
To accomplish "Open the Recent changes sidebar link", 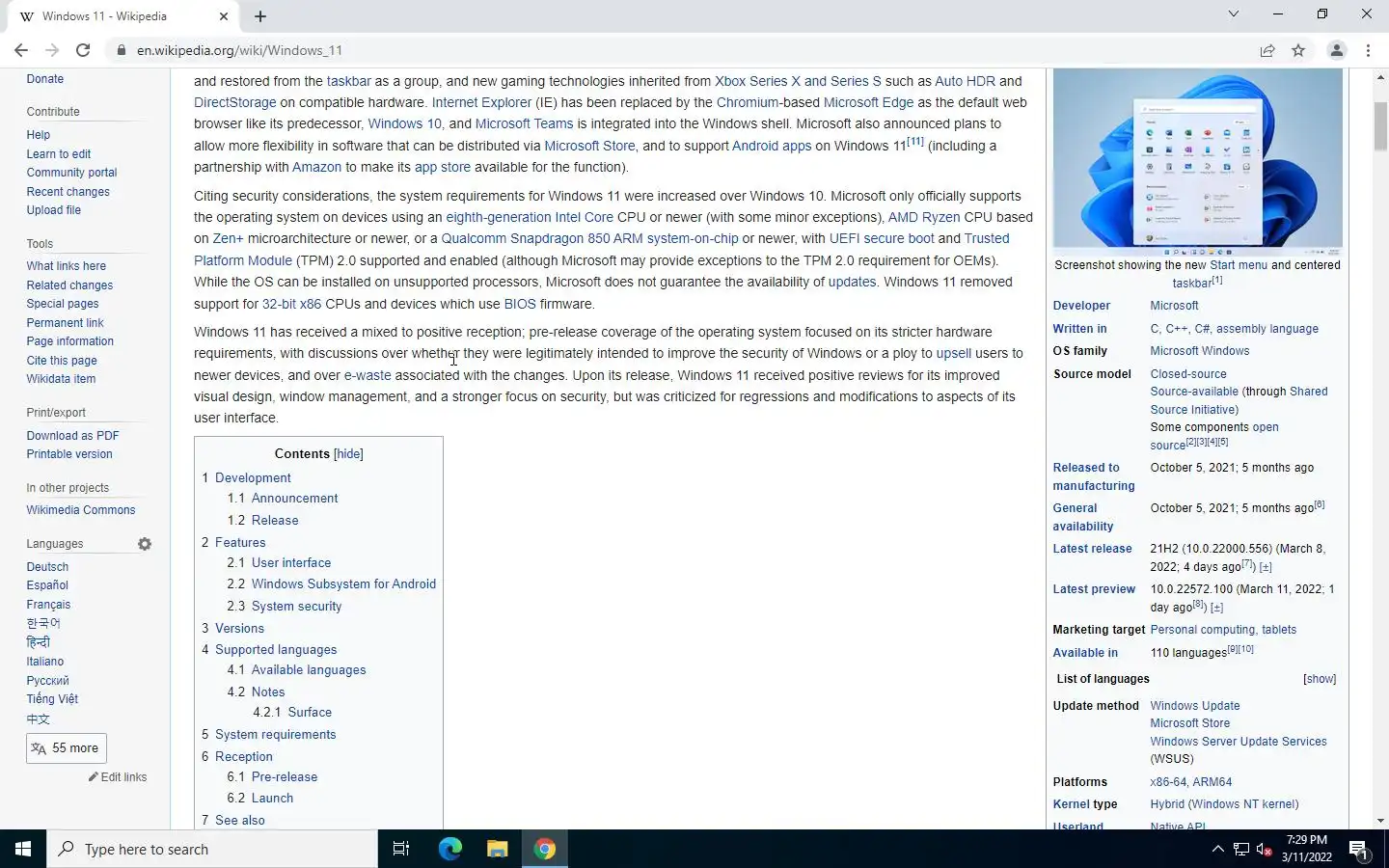I will pyautogui.click(x=68, y=192).
